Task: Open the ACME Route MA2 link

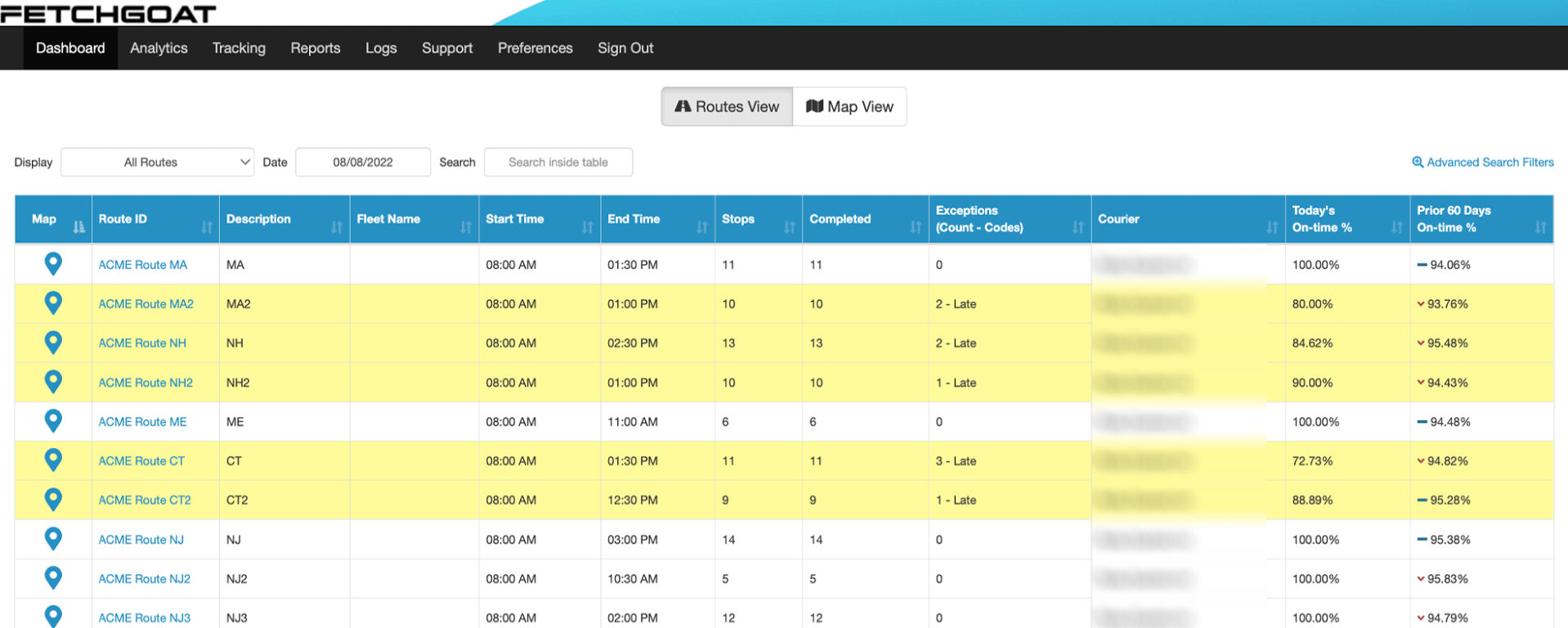Action: tap(146, 303)
